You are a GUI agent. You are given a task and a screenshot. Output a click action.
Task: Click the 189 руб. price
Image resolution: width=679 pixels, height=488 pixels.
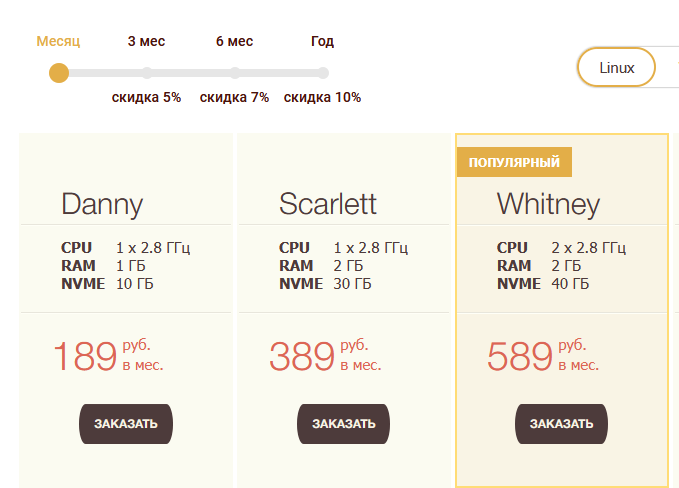[x=108, y=356]
